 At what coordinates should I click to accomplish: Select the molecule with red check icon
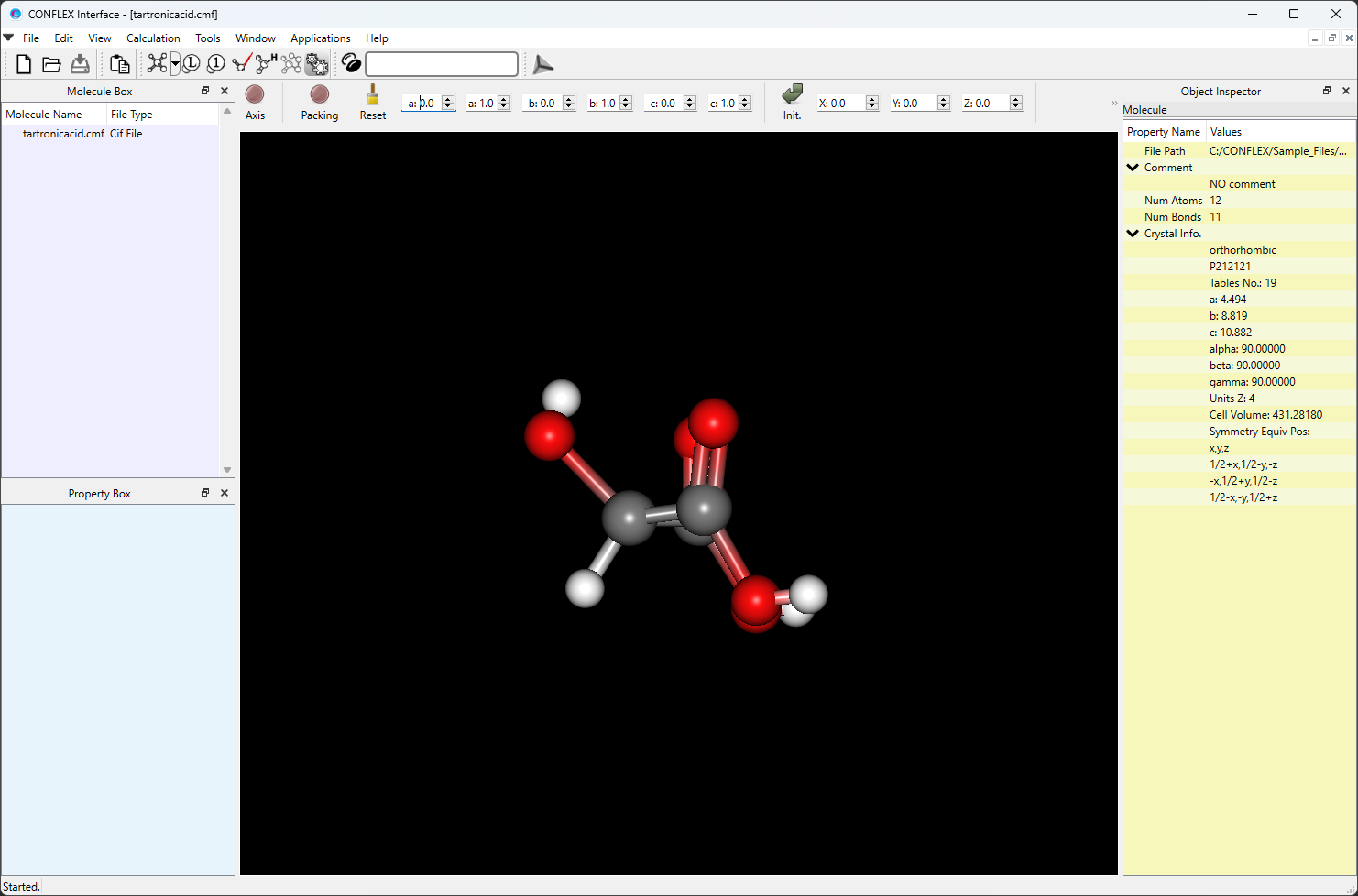(x=241, y=64)
